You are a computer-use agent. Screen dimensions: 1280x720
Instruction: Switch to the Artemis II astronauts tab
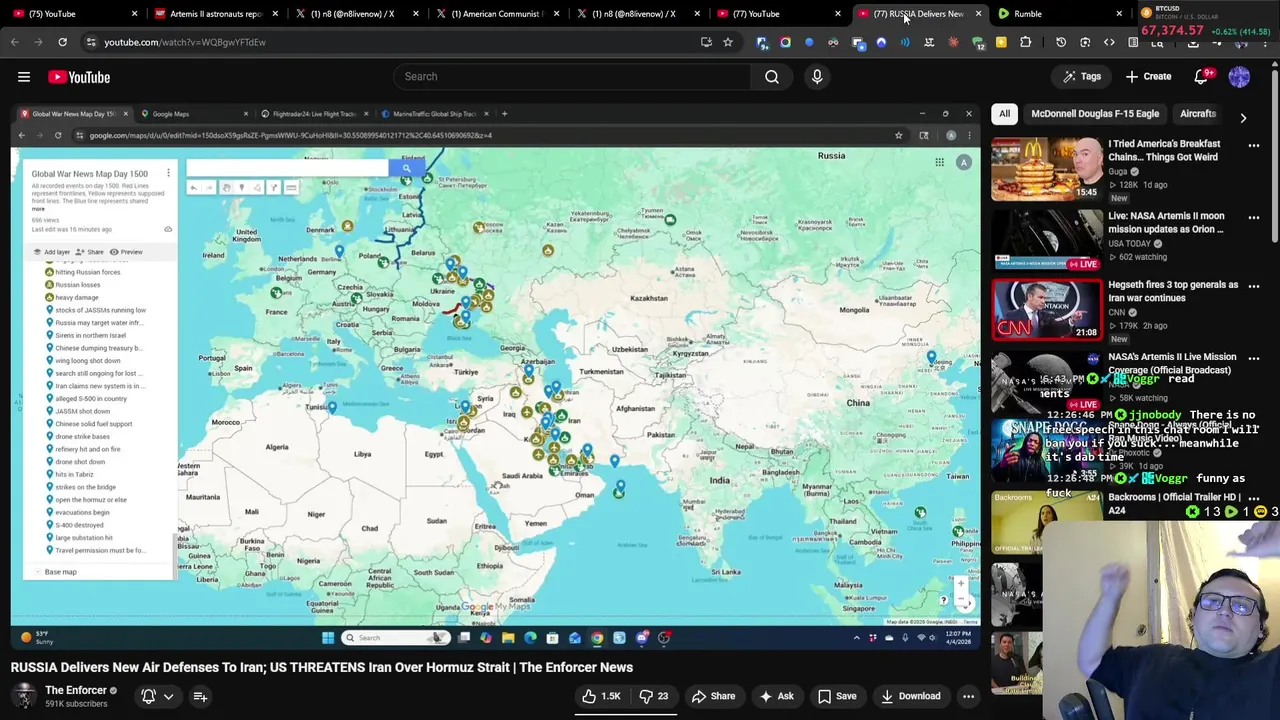click(215, 14)
